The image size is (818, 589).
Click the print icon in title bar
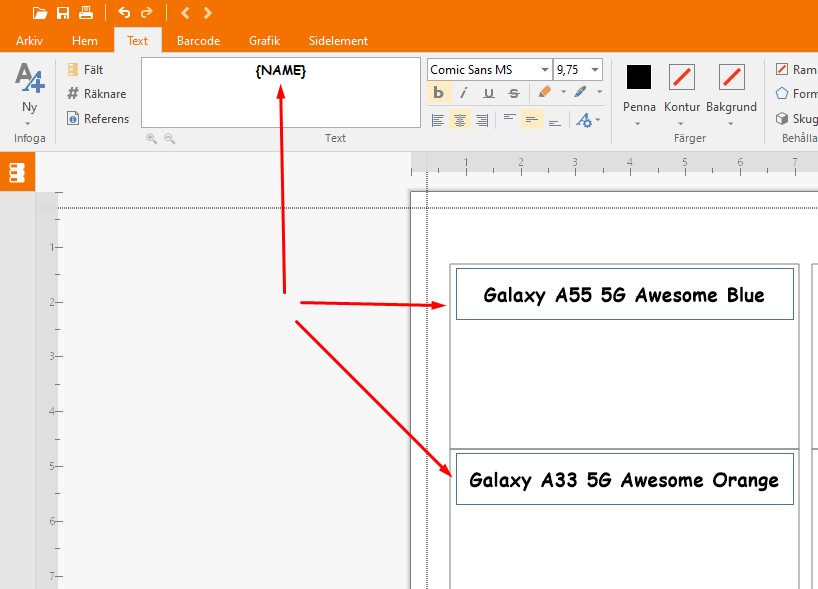(86, 13)
